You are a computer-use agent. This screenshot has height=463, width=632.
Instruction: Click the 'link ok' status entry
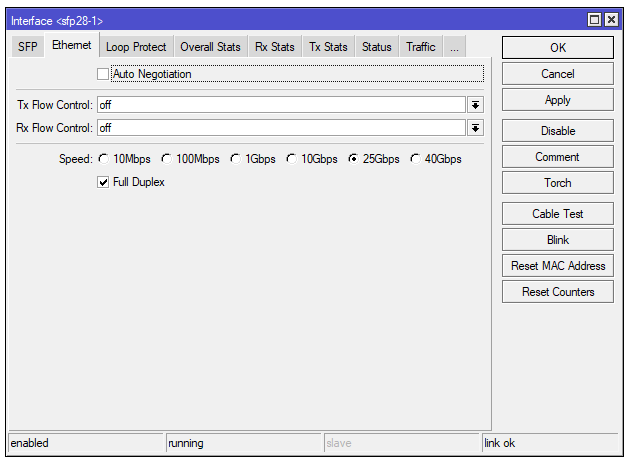pos(550,443)
